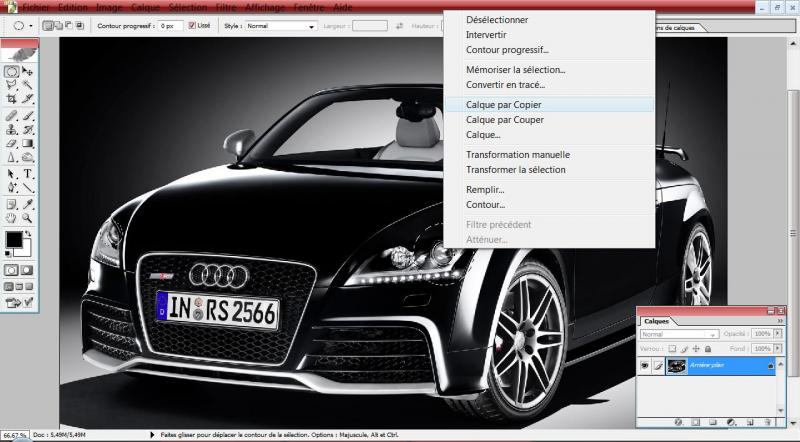Create a new layer in Calques panel
800x442 pixels.
click(x=749, y=422)
